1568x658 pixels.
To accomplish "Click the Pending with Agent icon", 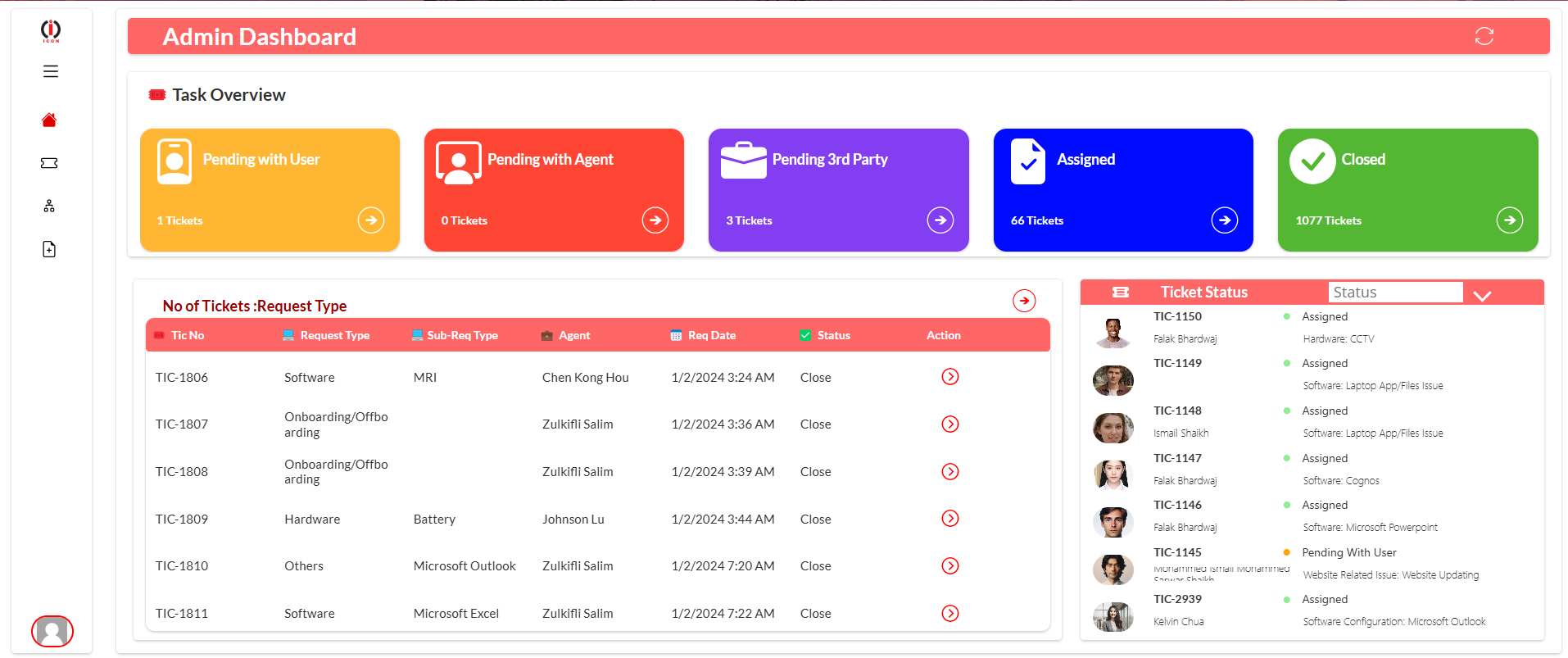I will [x=459, y=162].
